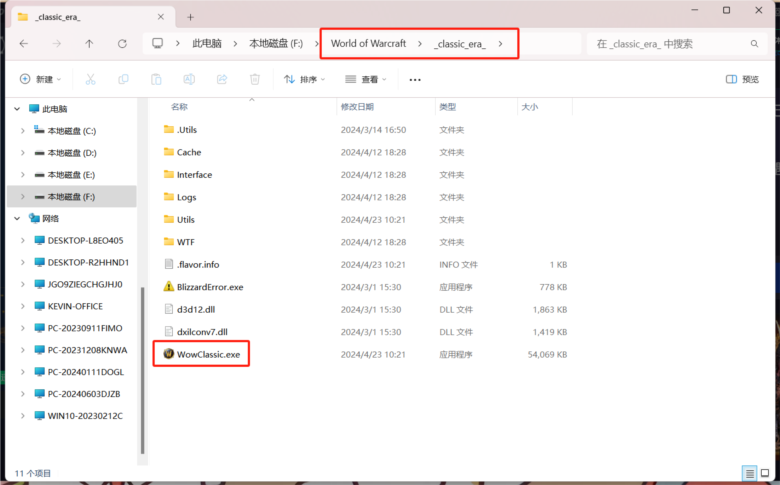Sort by 类型 column header

(448, 106)
